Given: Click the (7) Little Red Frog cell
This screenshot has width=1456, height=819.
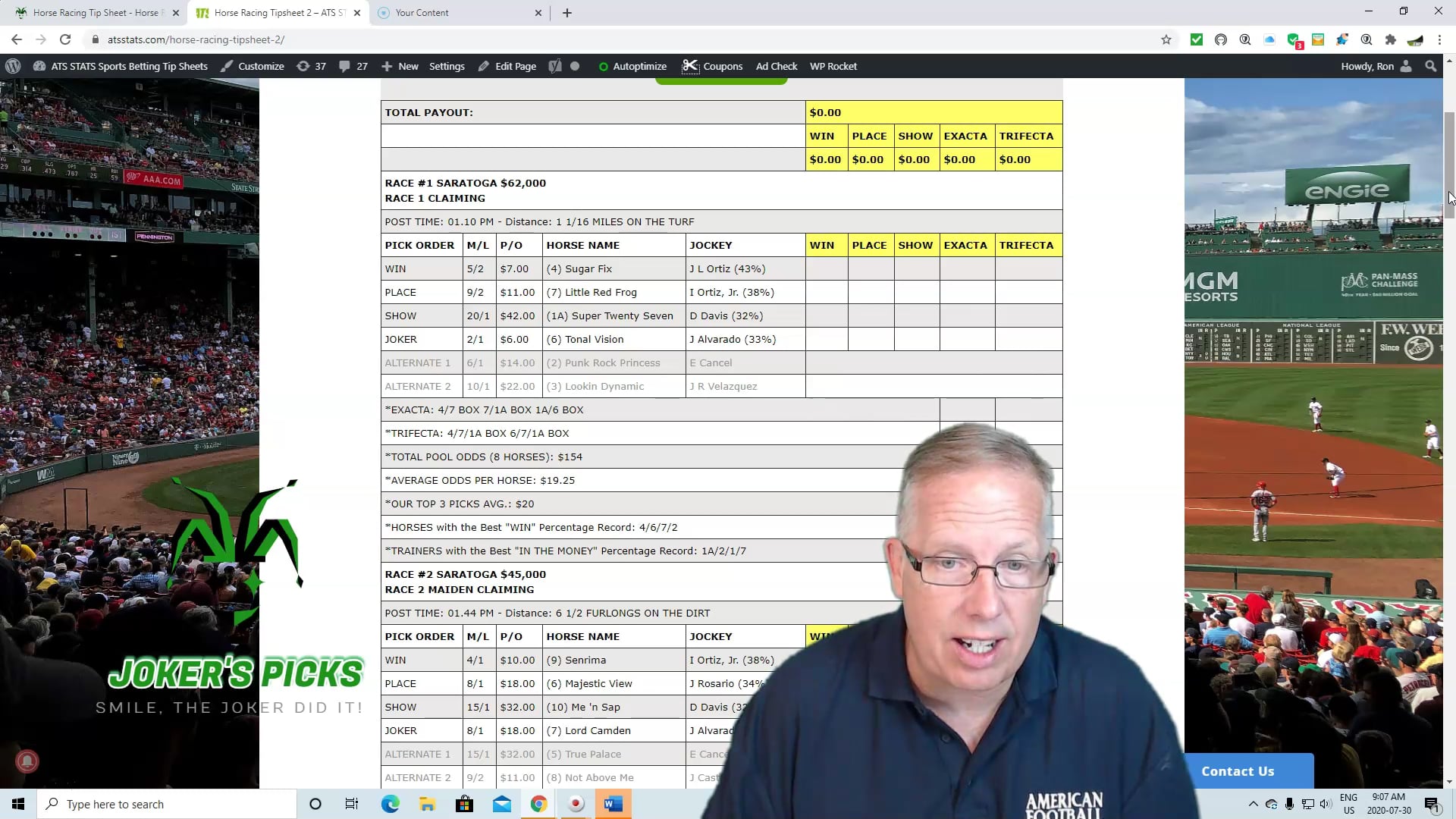Looking at the screenshot, I should (x=613, y=292).
